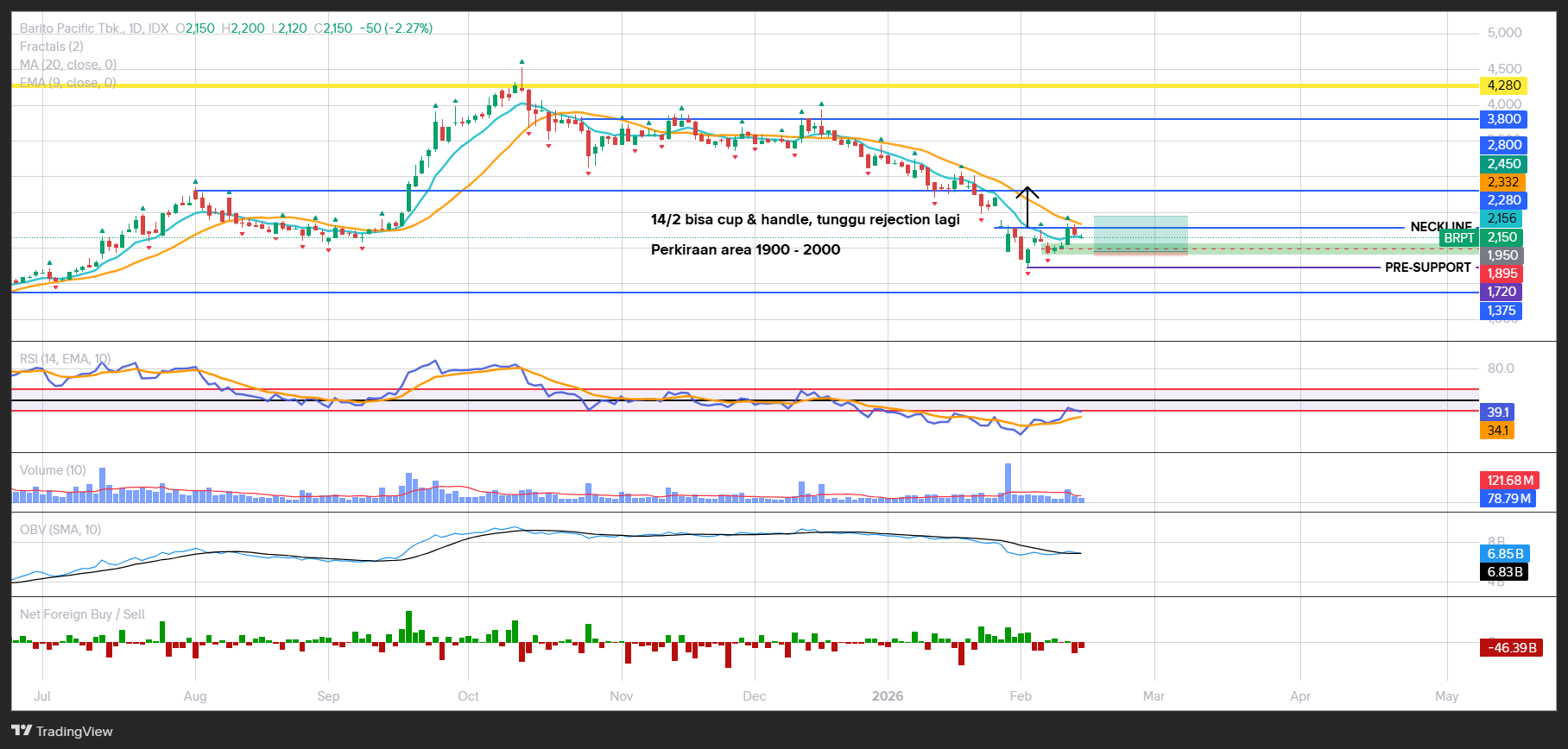Select the OBV (SMA, 10) legend

pyautogui.click(x=60, y=530)
